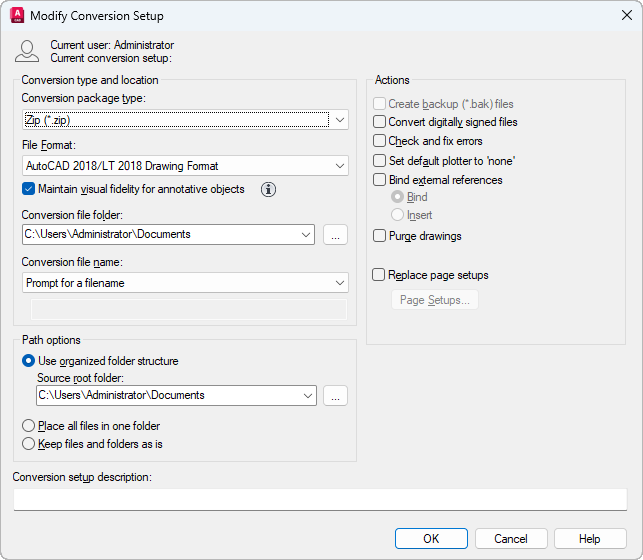Enable Convert digitally signed files
643x560 pixels.
click(380, 122)
